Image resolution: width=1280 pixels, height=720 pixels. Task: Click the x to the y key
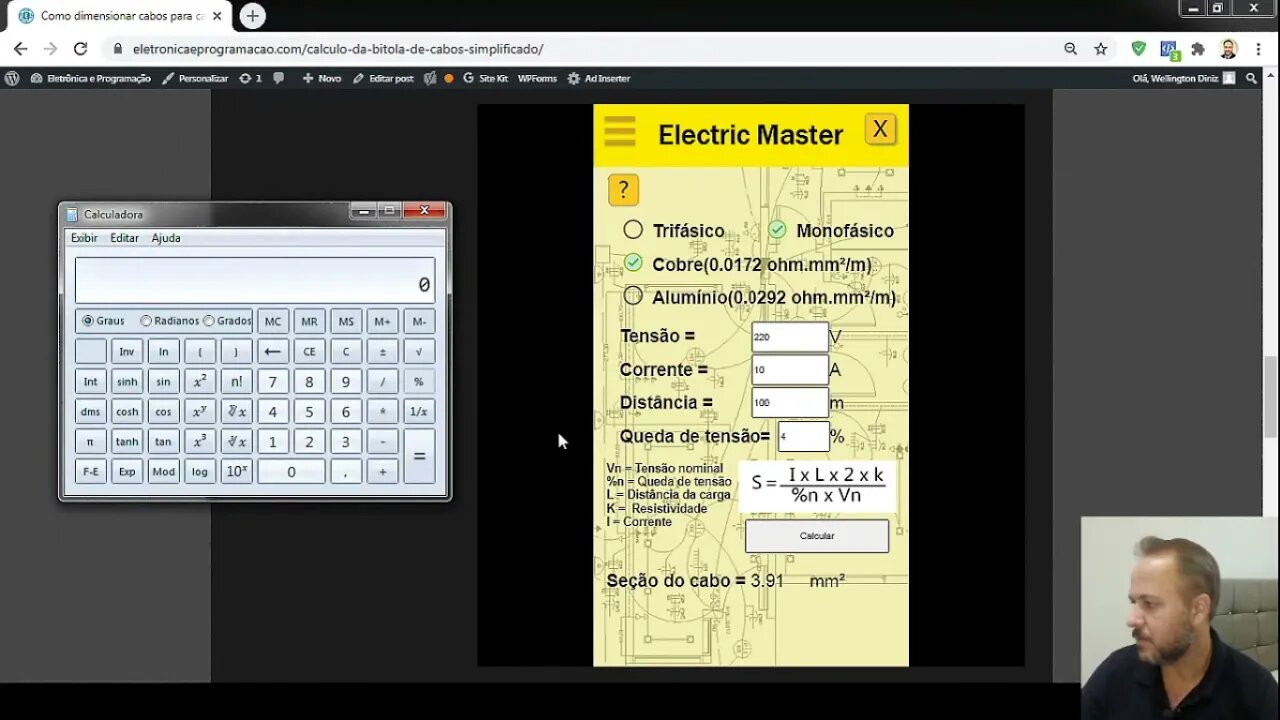(x=199, y=411)
